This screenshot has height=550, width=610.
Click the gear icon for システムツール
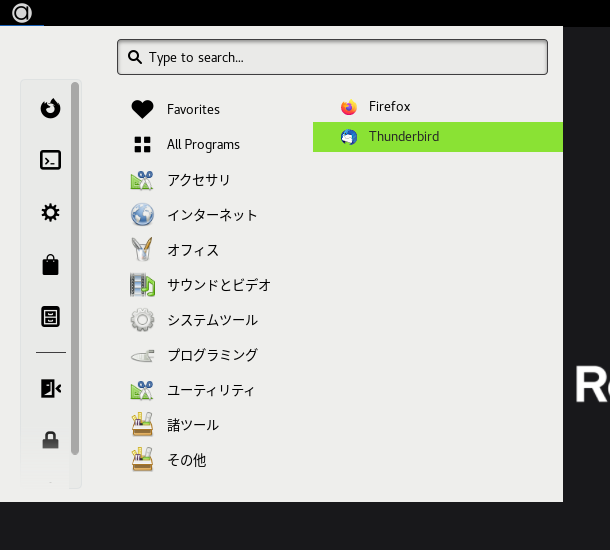pyautogui.click(x=142, y=320)
